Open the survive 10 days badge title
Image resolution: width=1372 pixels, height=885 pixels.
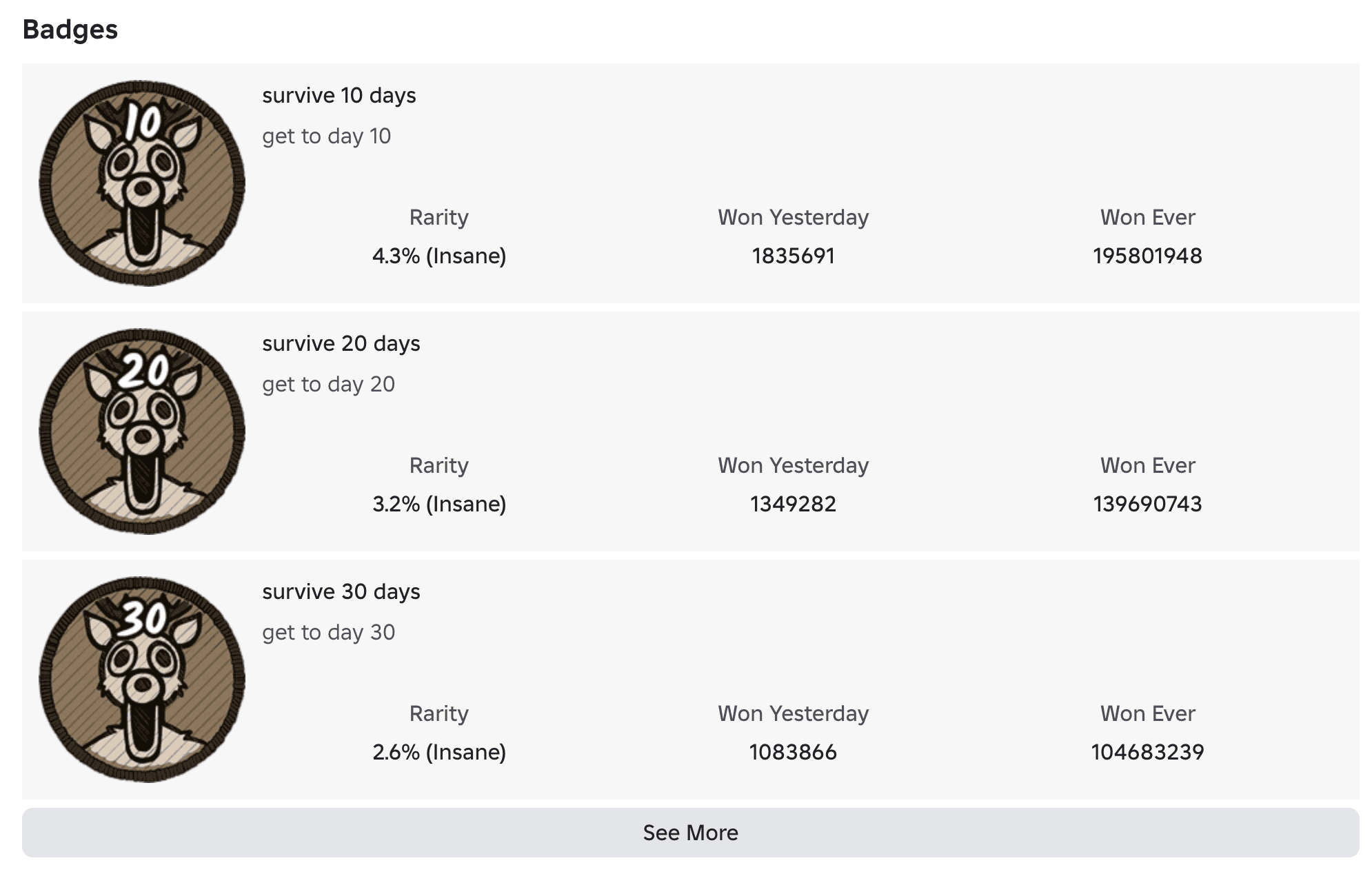339,95
